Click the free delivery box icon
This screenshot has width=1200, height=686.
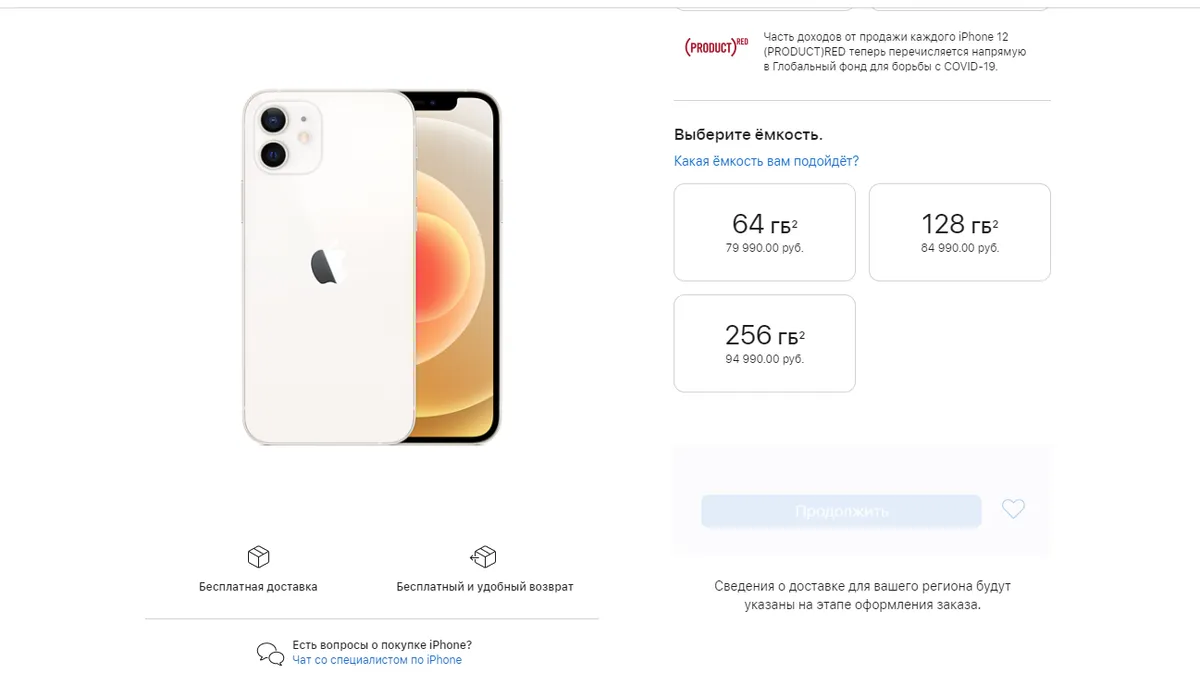[258, 557]
